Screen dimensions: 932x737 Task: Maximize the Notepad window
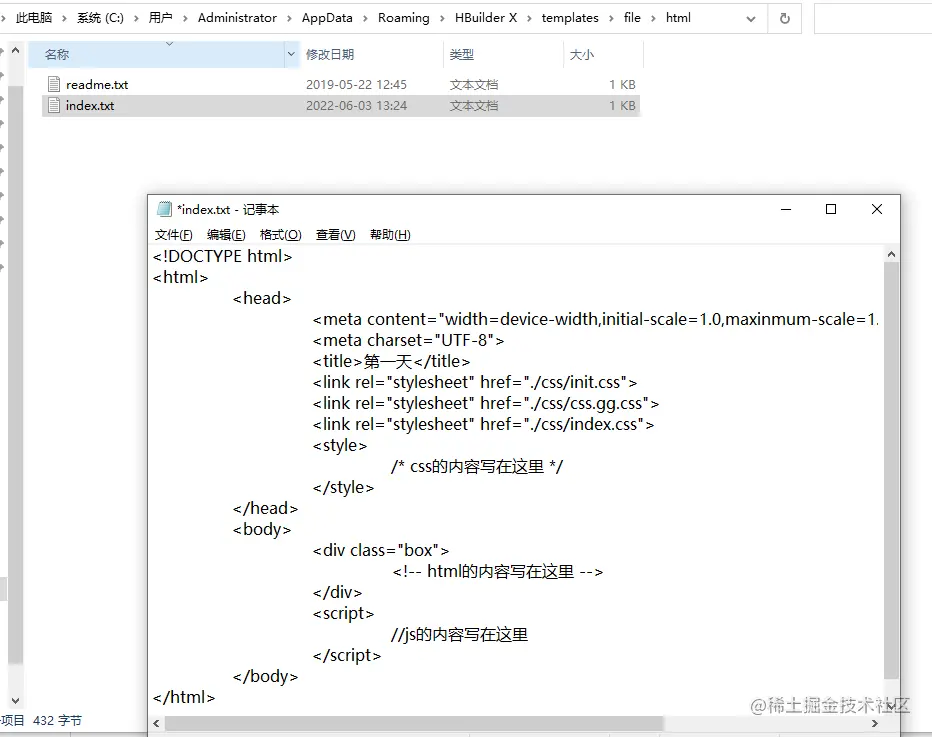(831, 209)
